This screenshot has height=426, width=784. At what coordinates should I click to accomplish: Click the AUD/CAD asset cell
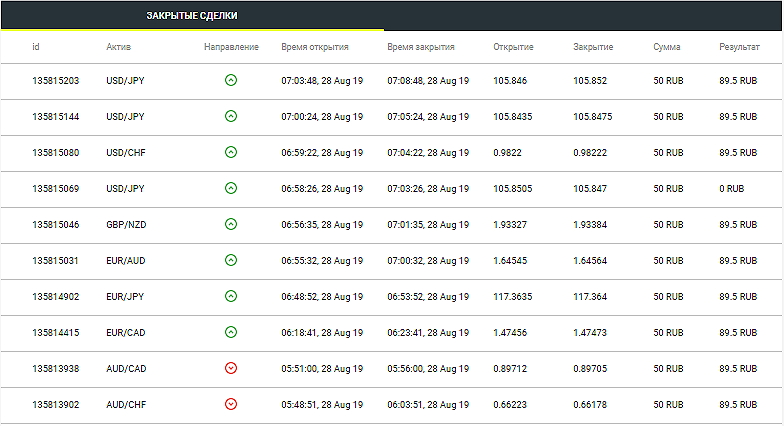(126, 368)
